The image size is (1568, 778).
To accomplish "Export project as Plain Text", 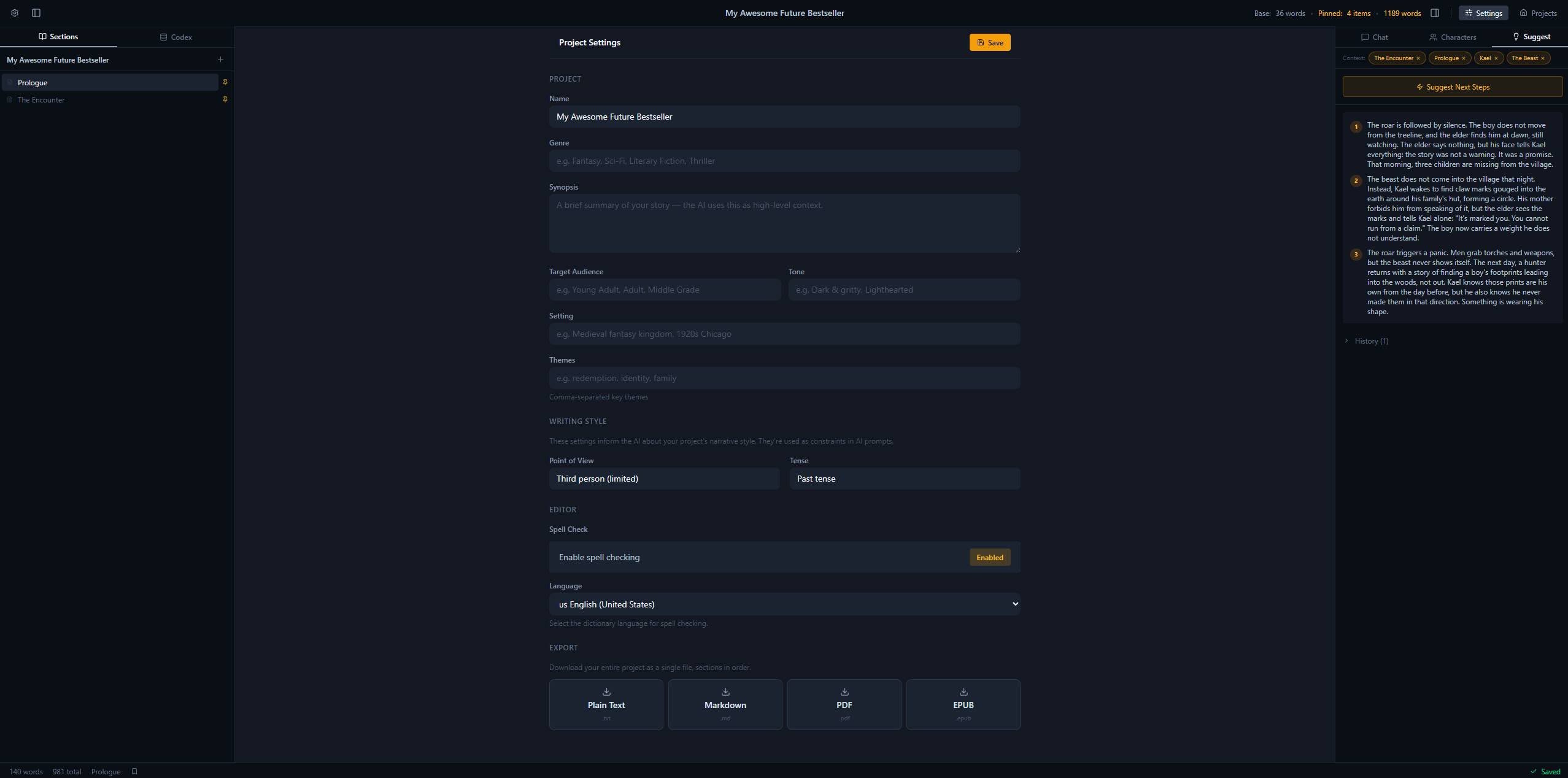I will [606, 704].
